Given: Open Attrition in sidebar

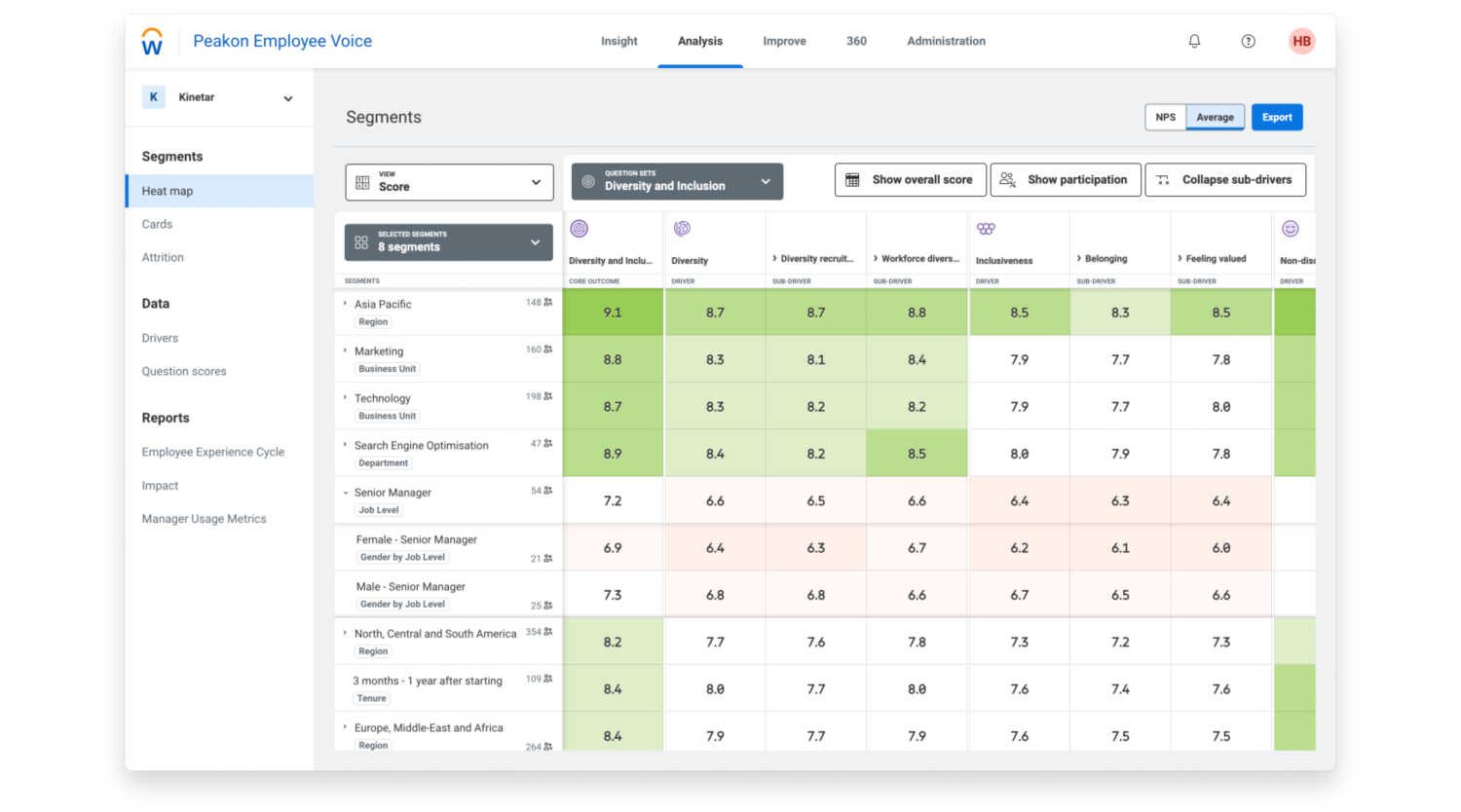Looking at the screenshot, I should (163, 257).
